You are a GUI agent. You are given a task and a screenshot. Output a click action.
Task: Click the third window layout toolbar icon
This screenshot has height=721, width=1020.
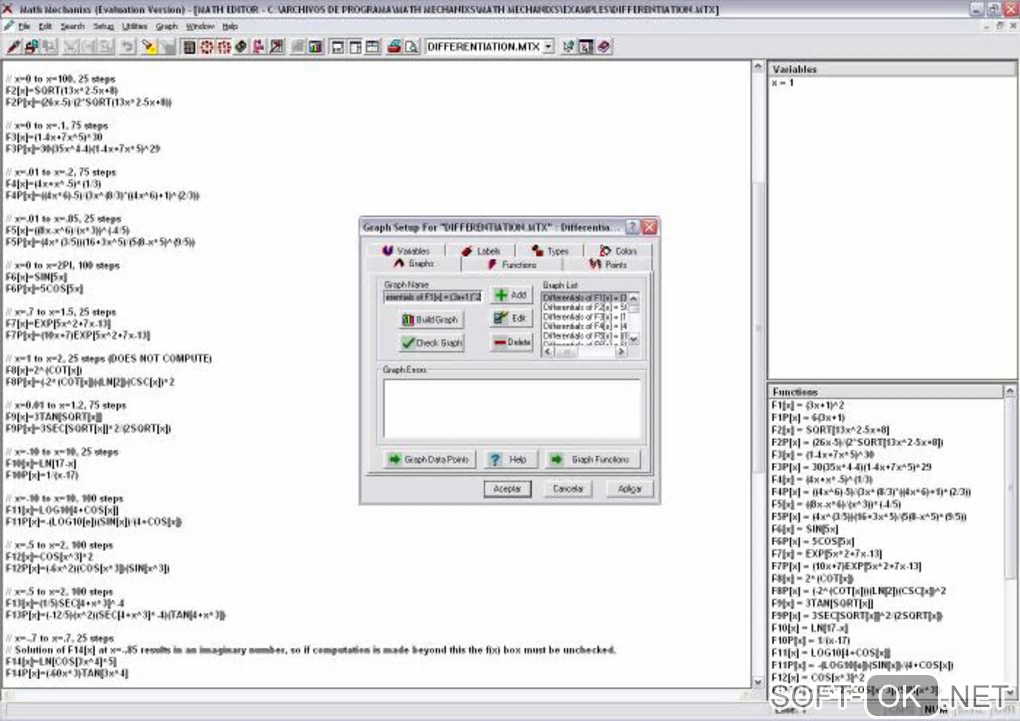373,47
